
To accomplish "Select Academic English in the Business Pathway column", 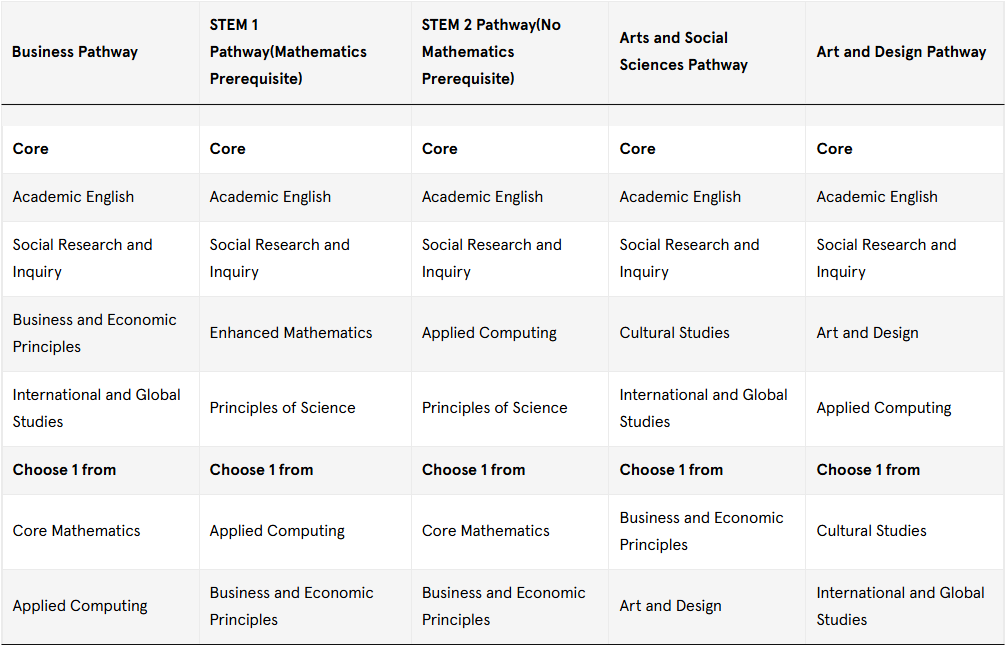I will pyautogui.click(x=73, y=197).
